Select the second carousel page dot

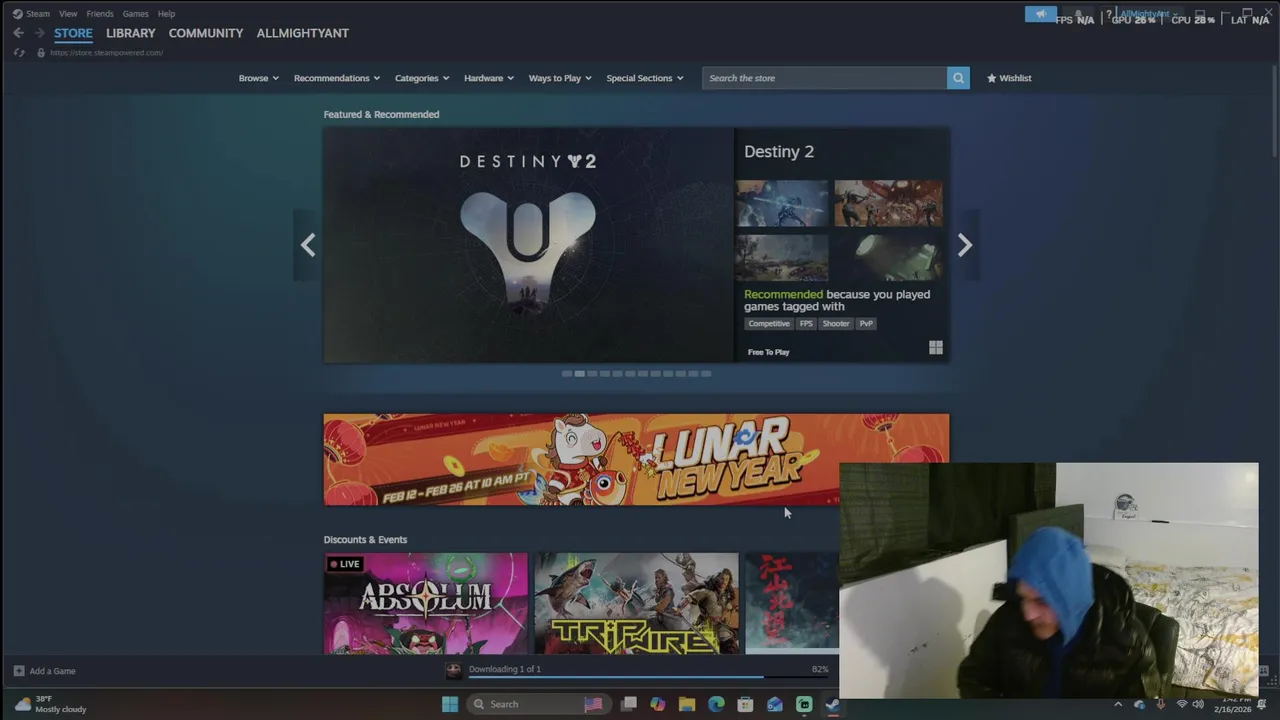click(580, 374)
